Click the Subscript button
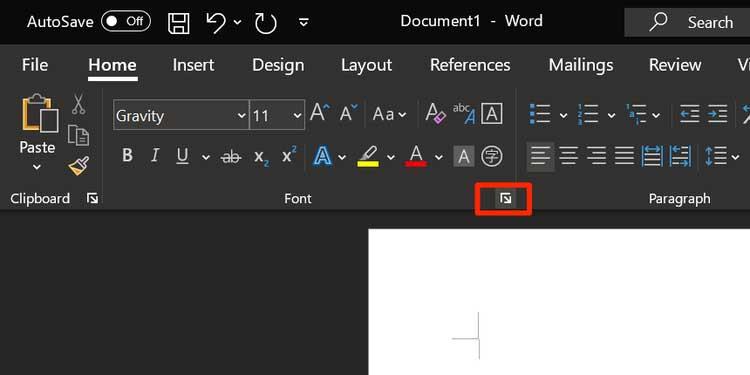750x375 pixels. [259, 157]
